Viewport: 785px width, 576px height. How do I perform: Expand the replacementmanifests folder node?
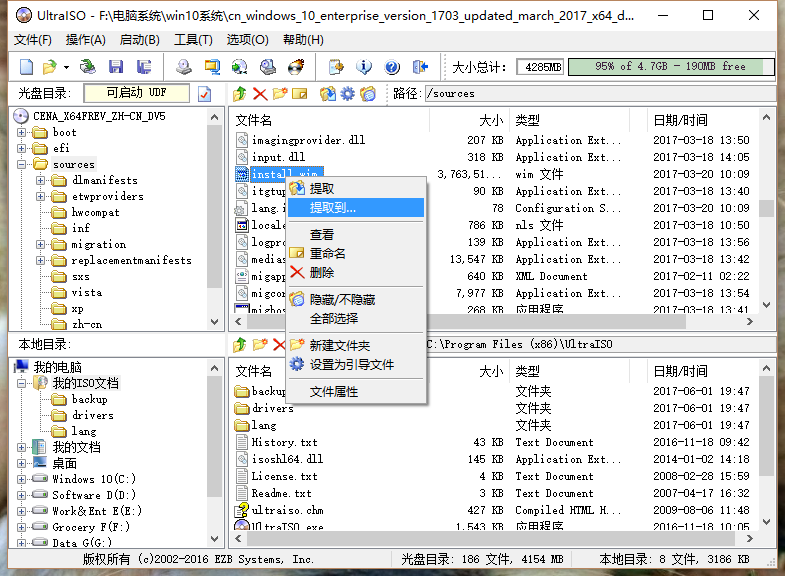[x=41, y=261]
